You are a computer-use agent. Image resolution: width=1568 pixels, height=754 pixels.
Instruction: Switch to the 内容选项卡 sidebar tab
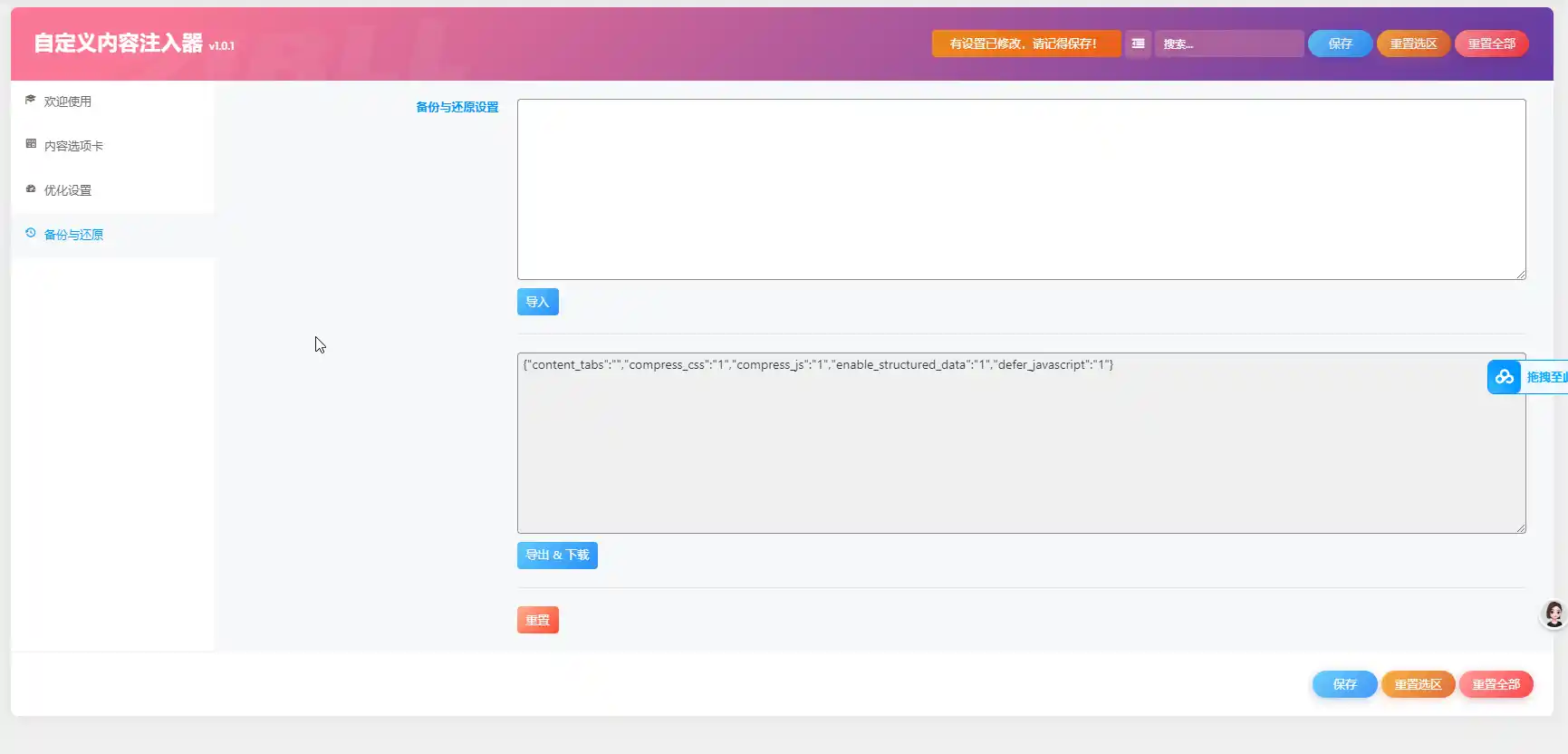(x=73, y=146)
